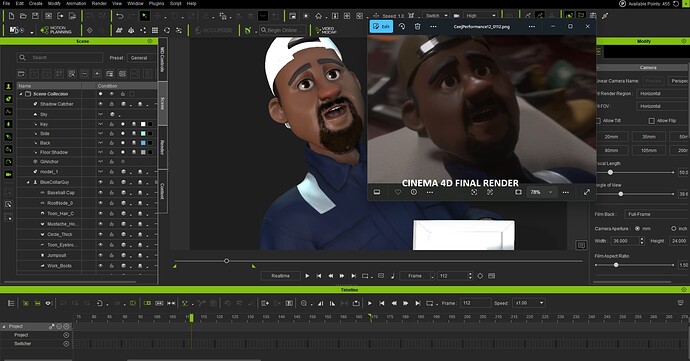The height and width of the screenshot is (361, 690).
Task: Toggle visibility eye for Shadow Catcher
Action: [x=100, y=104]
